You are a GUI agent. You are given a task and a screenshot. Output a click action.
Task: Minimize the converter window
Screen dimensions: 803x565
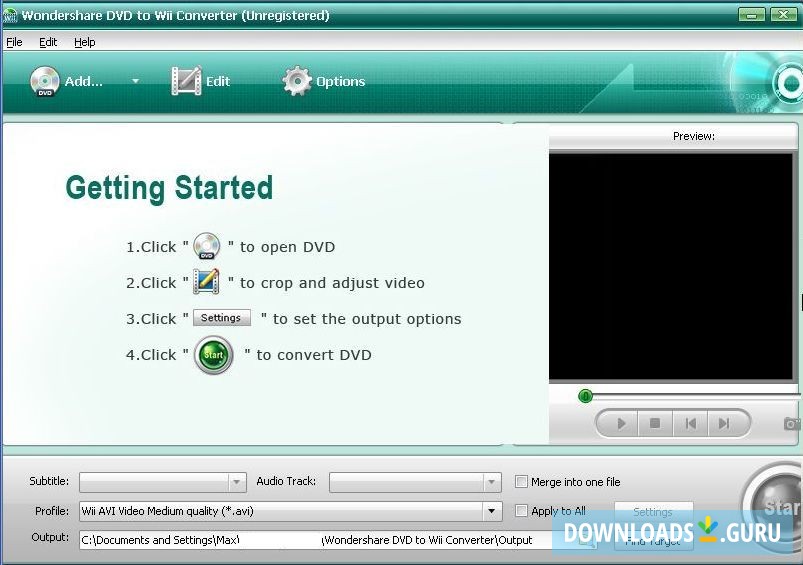point(752,15)
